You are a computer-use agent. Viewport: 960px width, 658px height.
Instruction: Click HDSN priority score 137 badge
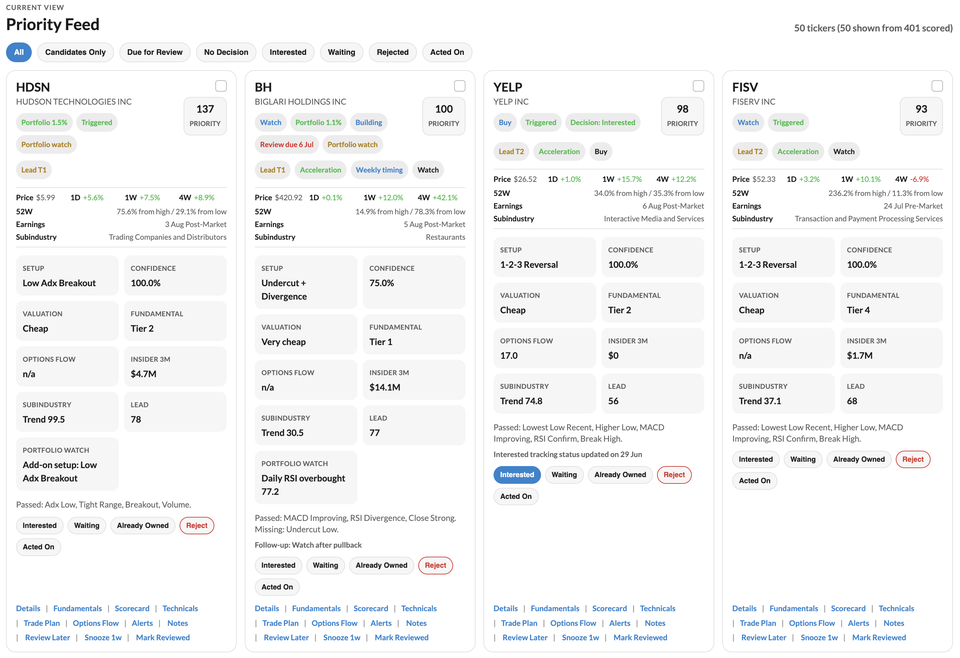(x=205, y=116)
